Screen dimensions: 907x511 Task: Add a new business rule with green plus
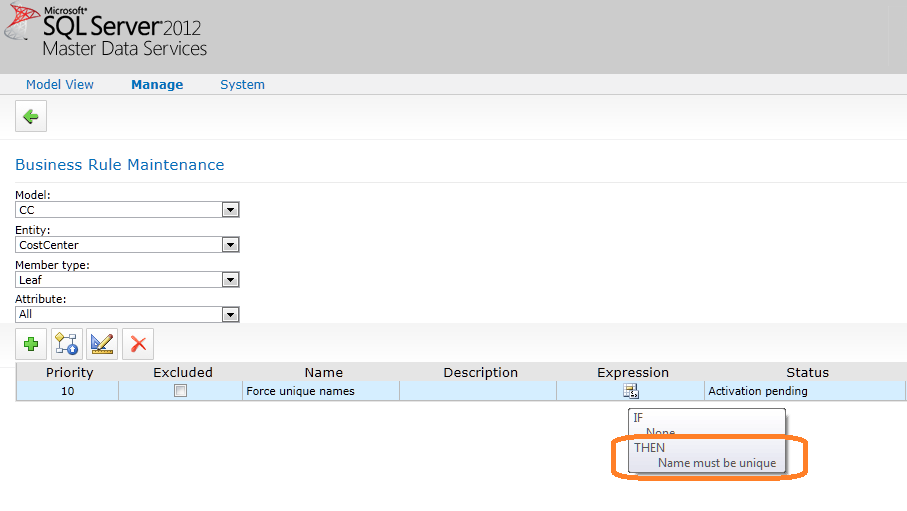coord(31,344)
